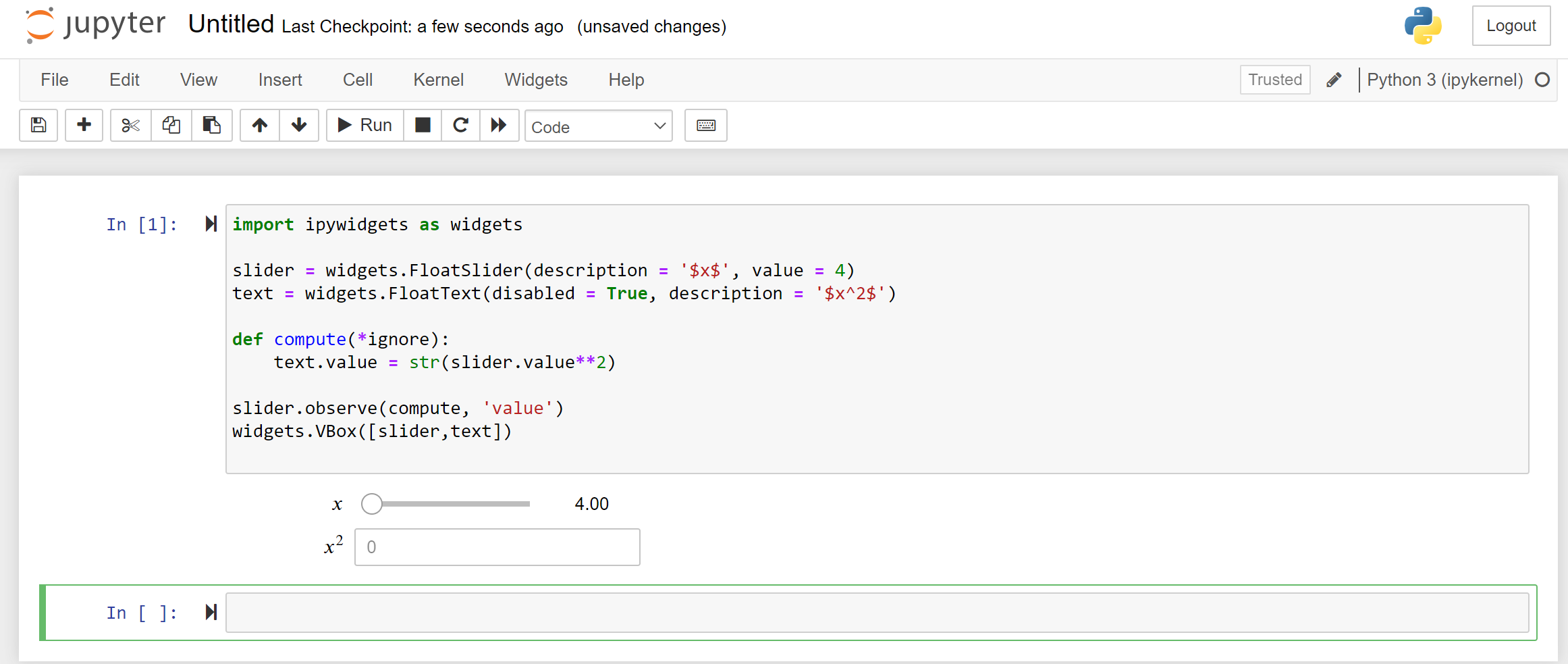The height and width of the screenshot is (664, 1568).
Task: Click the Logout button
Action: tap(1511, 26)
